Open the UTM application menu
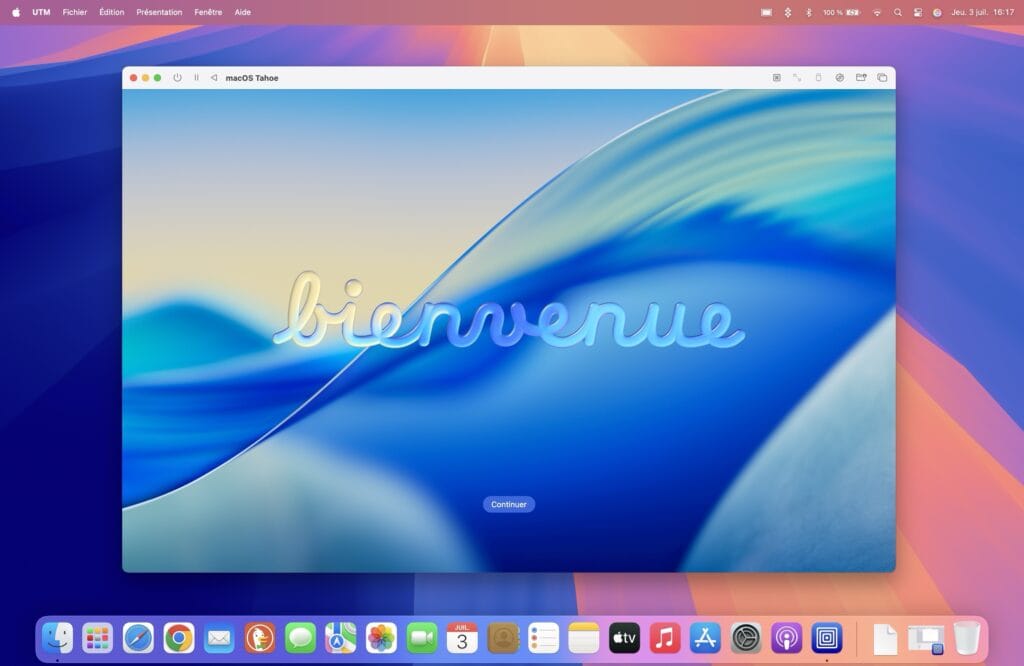Image resolution: width=1024 pixels, height=666 pixels. coord(41,12)
